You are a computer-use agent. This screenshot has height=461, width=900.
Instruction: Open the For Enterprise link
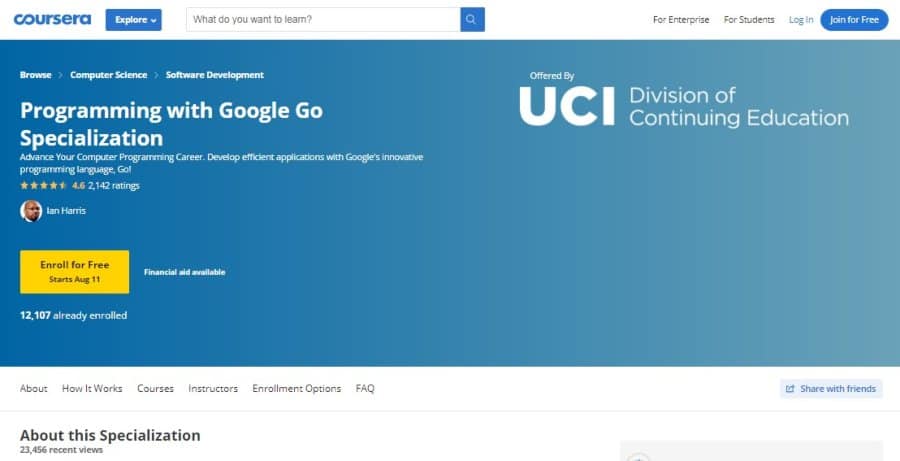point(681,20)
